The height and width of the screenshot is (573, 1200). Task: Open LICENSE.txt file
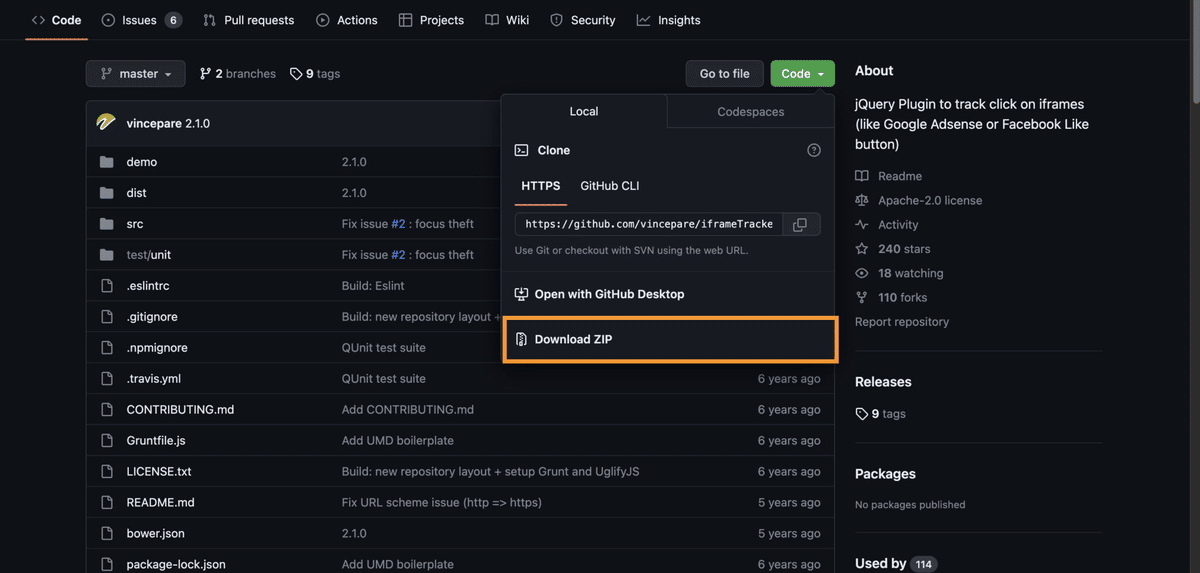tap(159, 472)
